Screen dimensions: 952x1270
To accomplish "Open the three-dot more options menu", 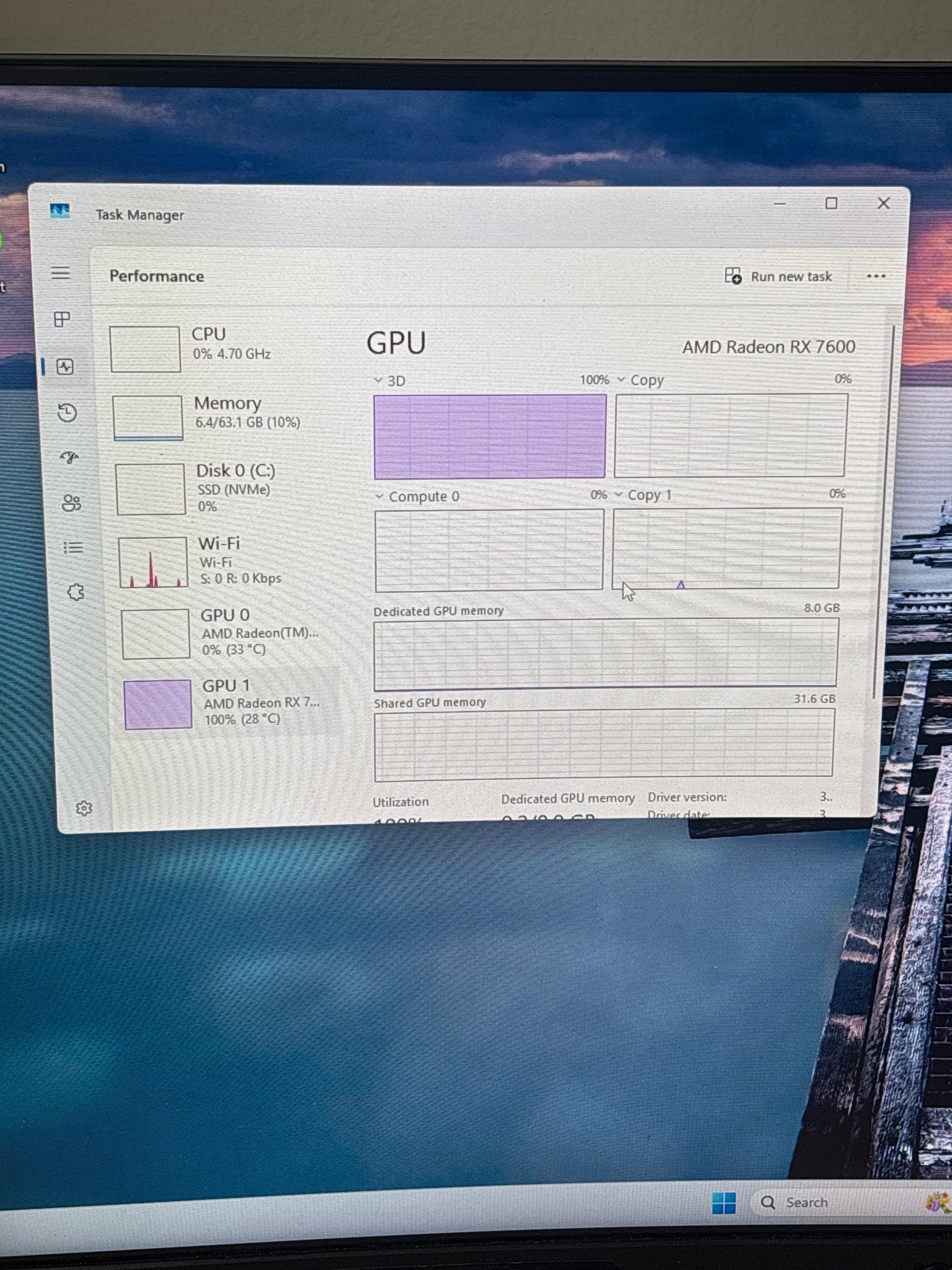I will pyautogui.click(x=876, y=276).
